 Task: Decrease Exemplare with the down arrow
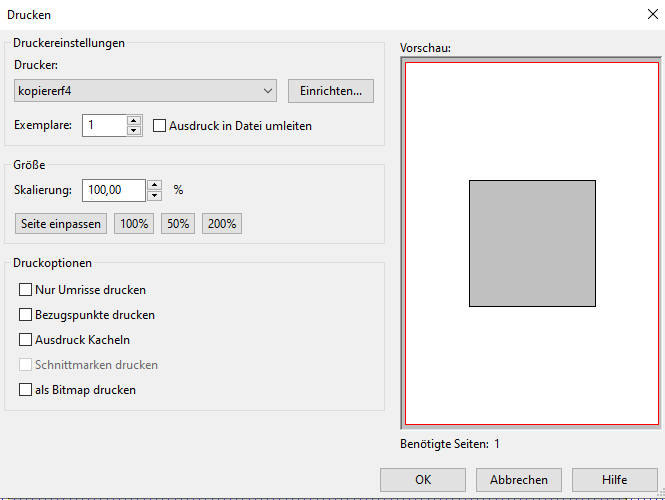(x=134, y=131)
